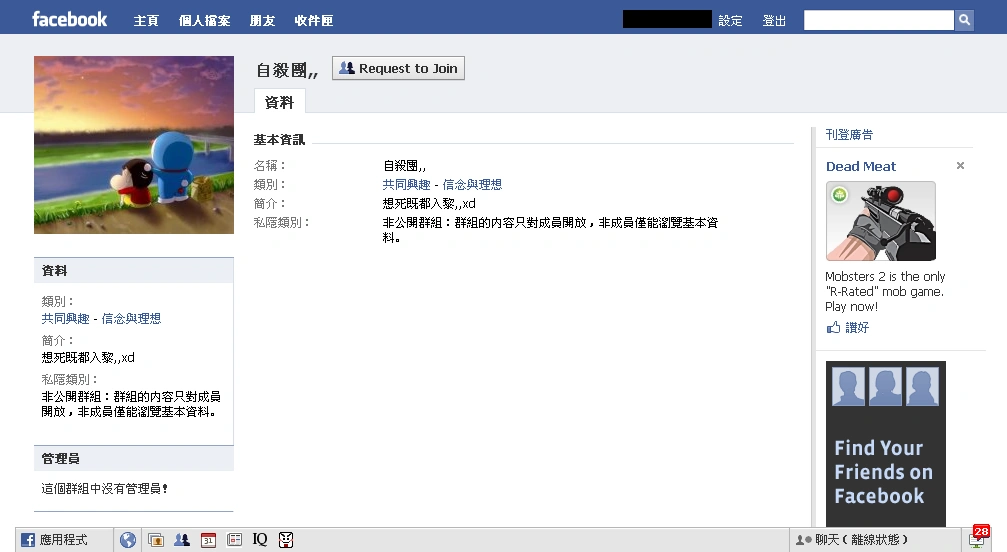Open the 應用程式 applications menu

tap(64, 540)
